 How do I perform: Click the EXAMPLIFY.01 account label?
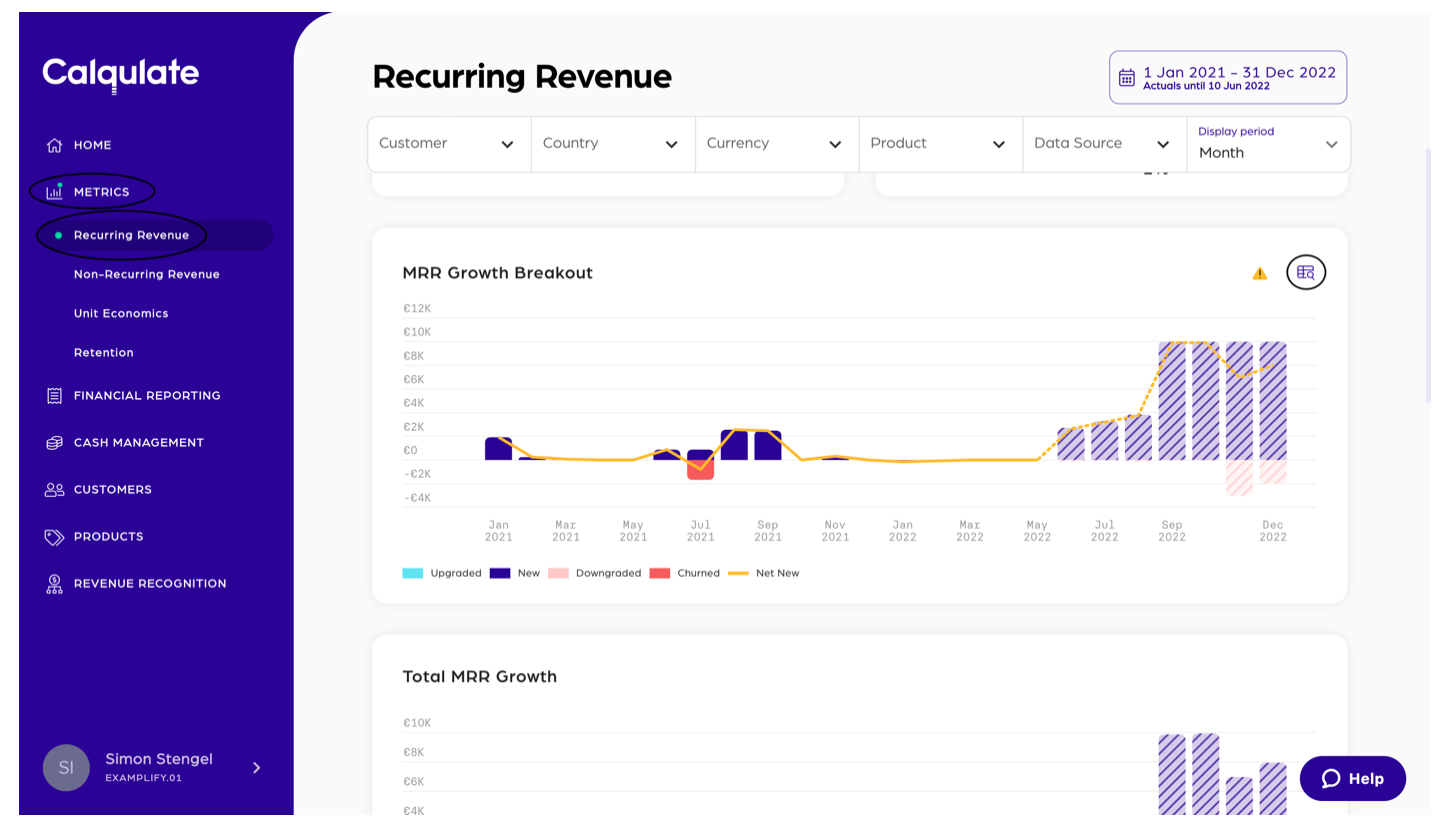click(144, 778)
